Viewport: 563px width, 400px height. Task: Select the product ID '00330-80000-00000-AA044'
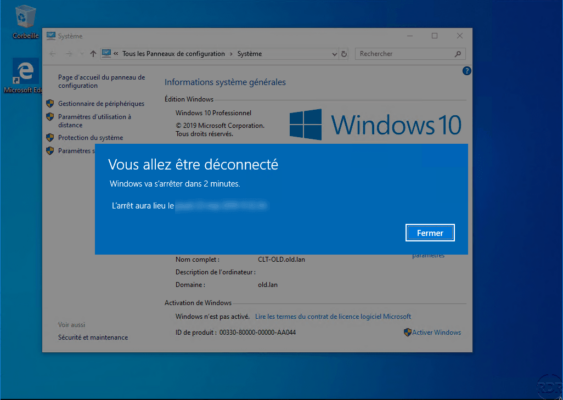257,332
